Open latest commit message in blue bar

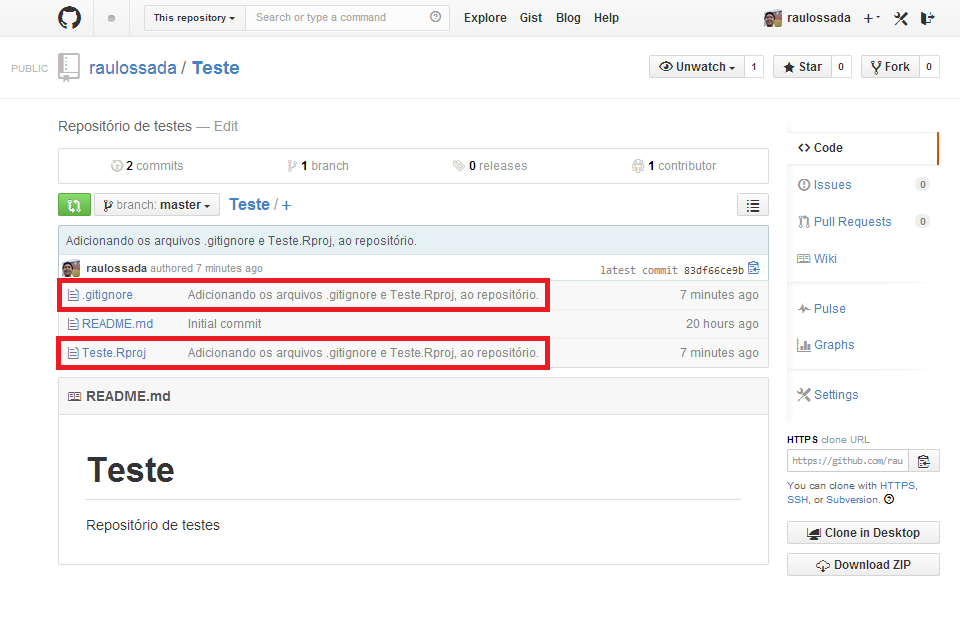coord(241,241)
